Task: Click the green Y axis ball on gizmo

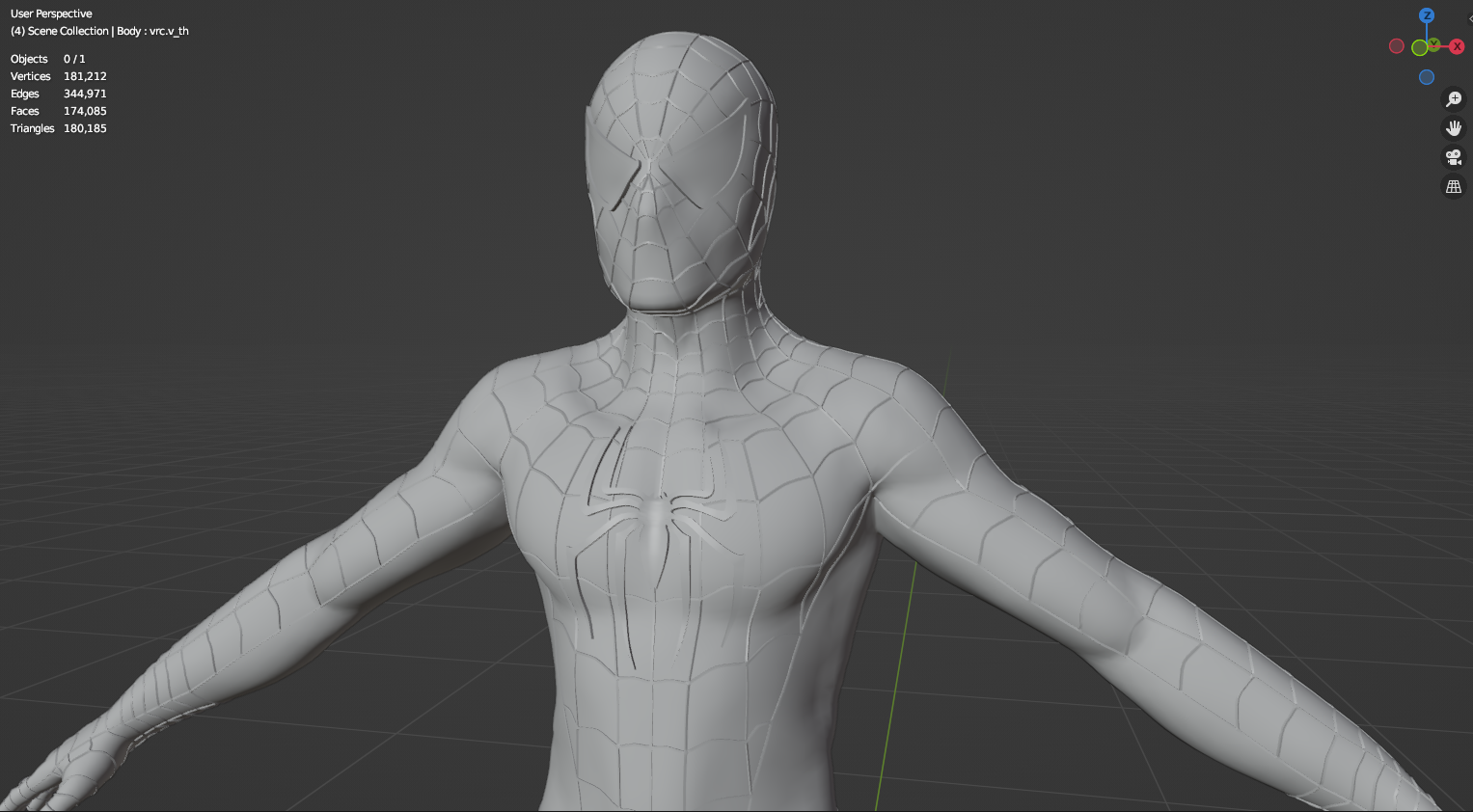Action: [1433, 43]
